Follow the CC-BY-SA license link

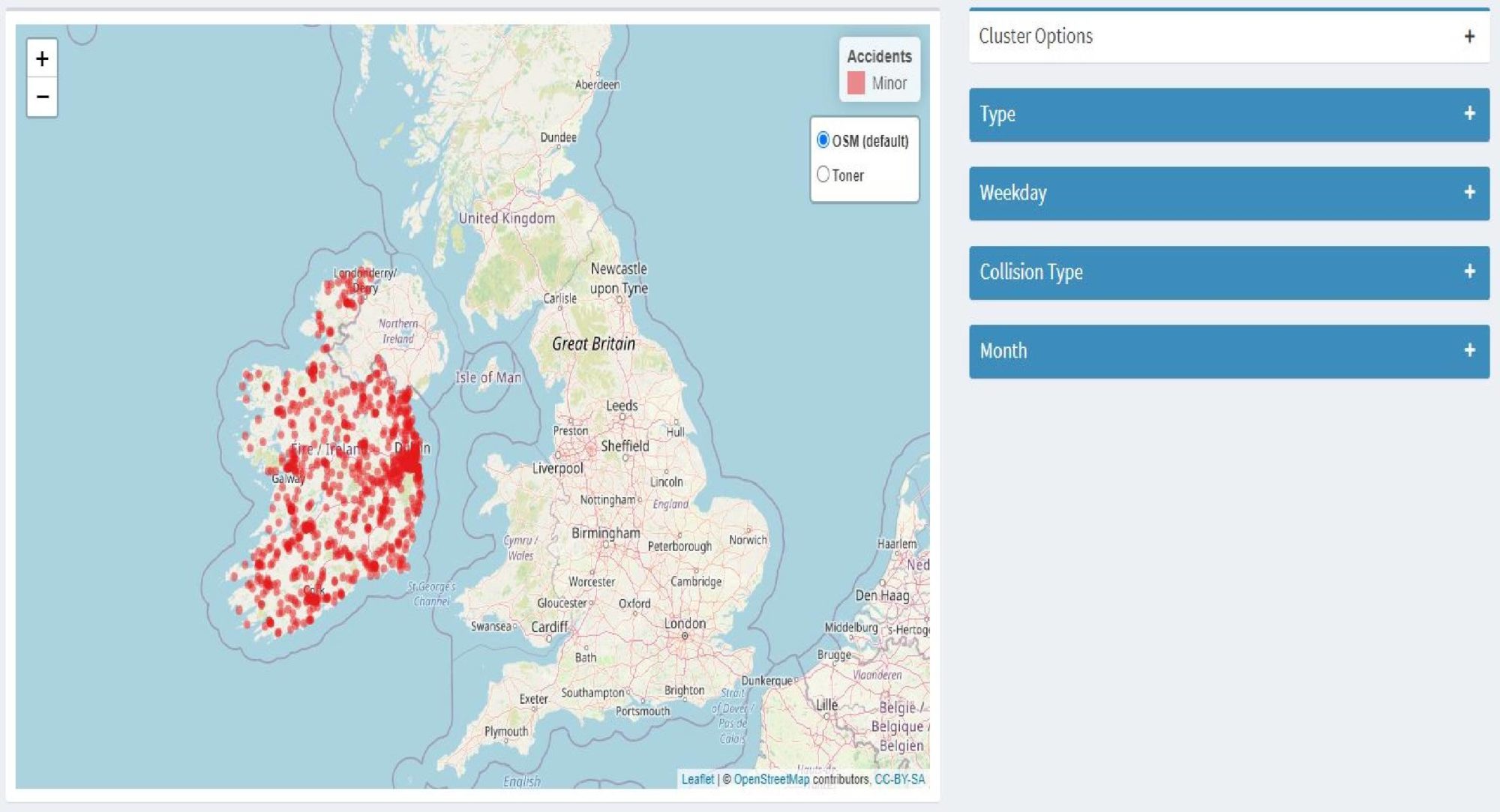point(898,779)
